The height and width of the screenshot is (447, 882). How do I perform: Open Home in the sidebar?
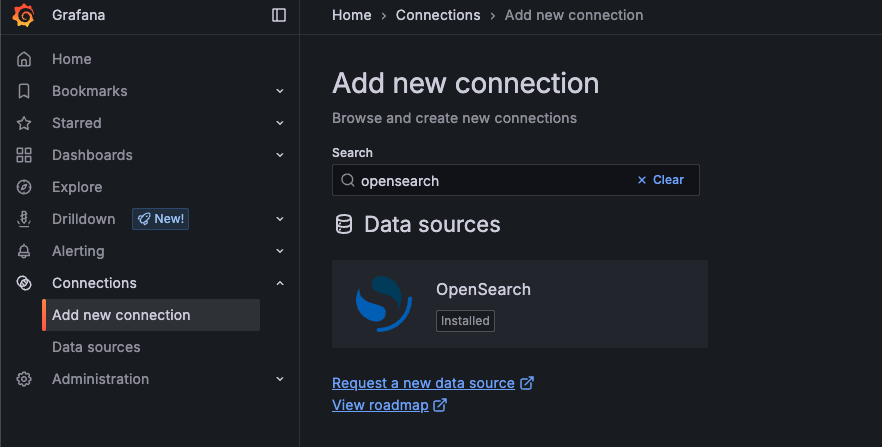coord(71,59)
